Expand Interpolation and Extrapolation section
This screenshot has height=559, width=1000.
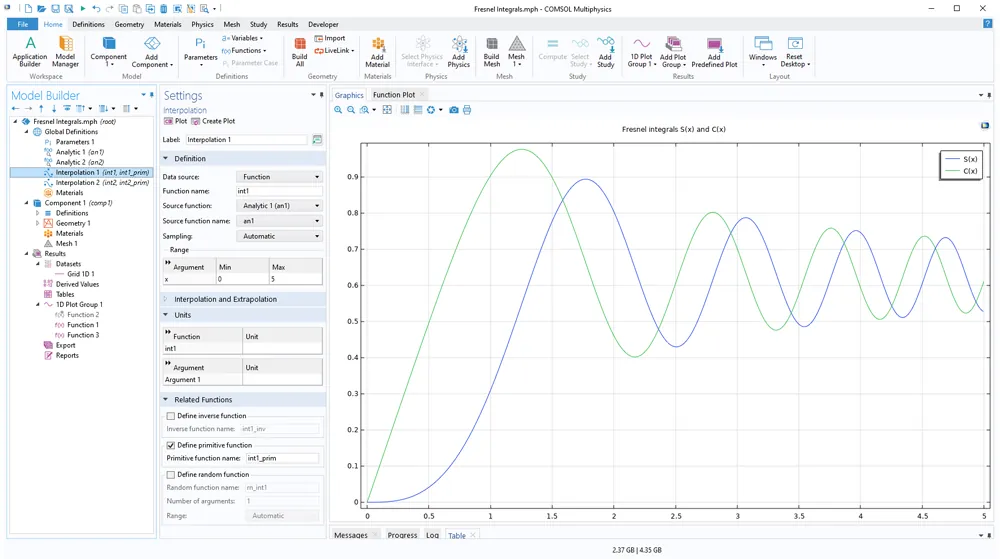(225, 299)
